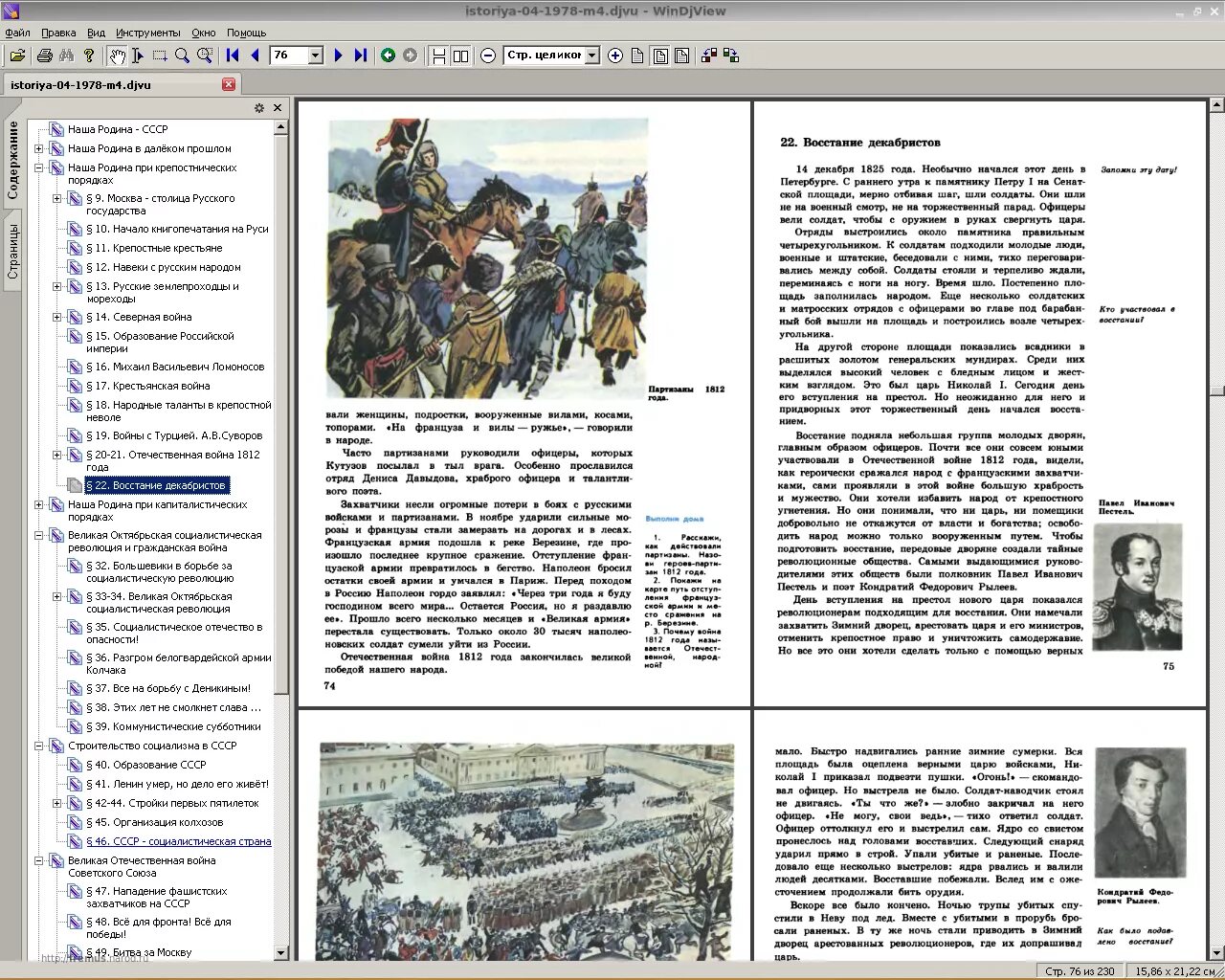Switch to facing pages layout
This screenshot has height=980, width=1225.
[x=460, y=56]
